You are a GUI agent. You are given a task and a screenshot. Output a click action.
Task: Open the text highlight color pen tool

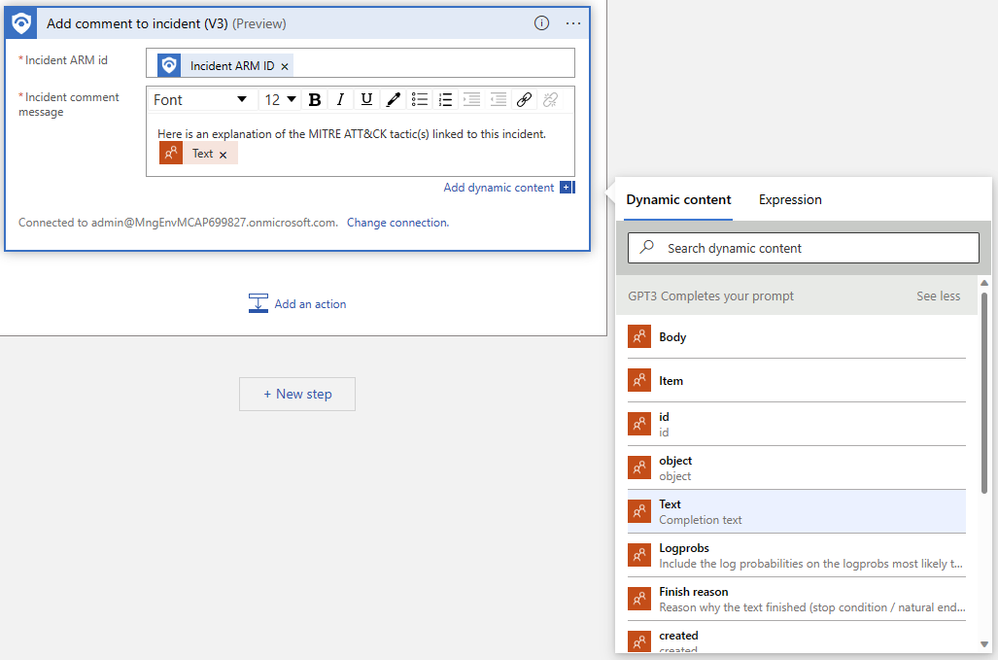pos(393,100)
